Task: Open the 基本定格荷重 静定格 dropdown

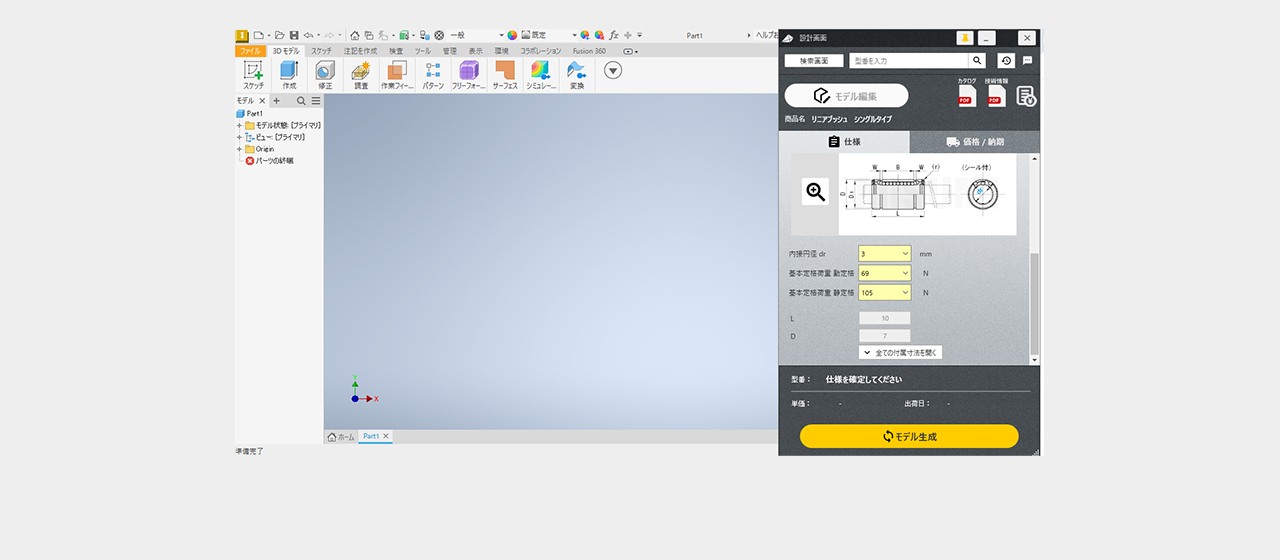Action: click(884, 293)
